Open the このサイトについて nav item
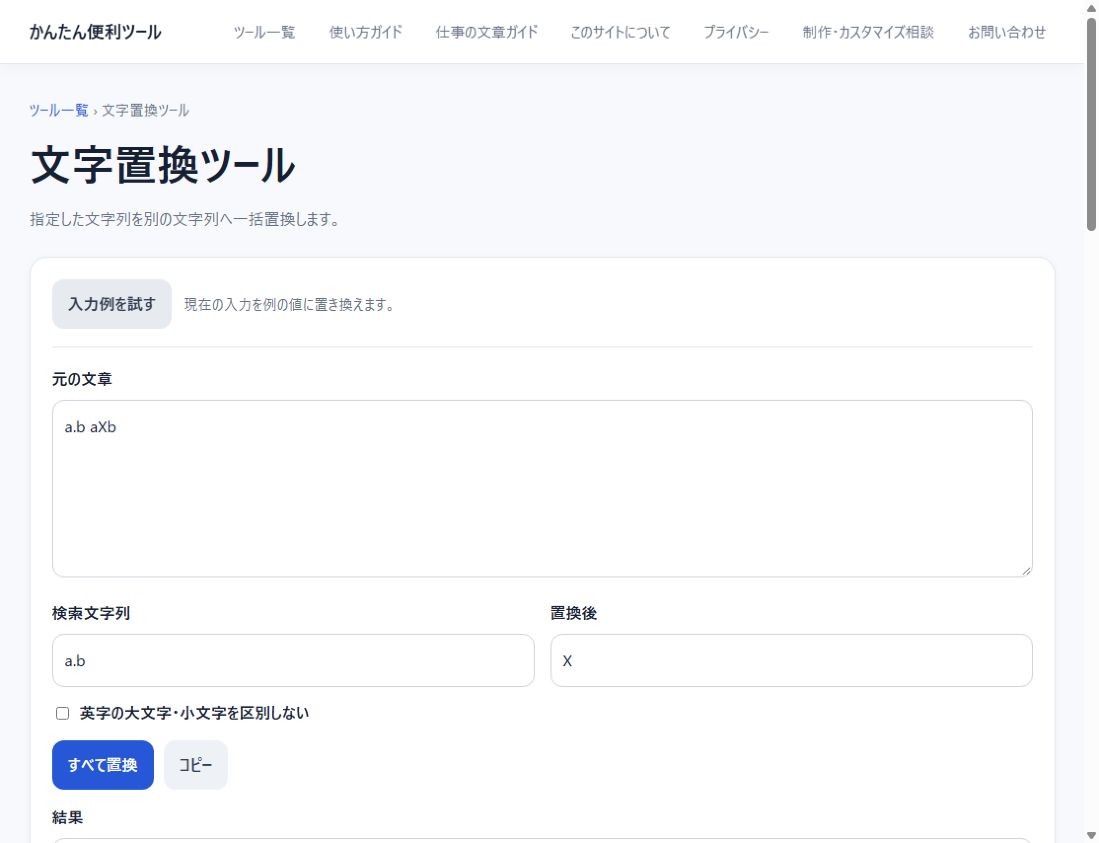 click(620, 32)
